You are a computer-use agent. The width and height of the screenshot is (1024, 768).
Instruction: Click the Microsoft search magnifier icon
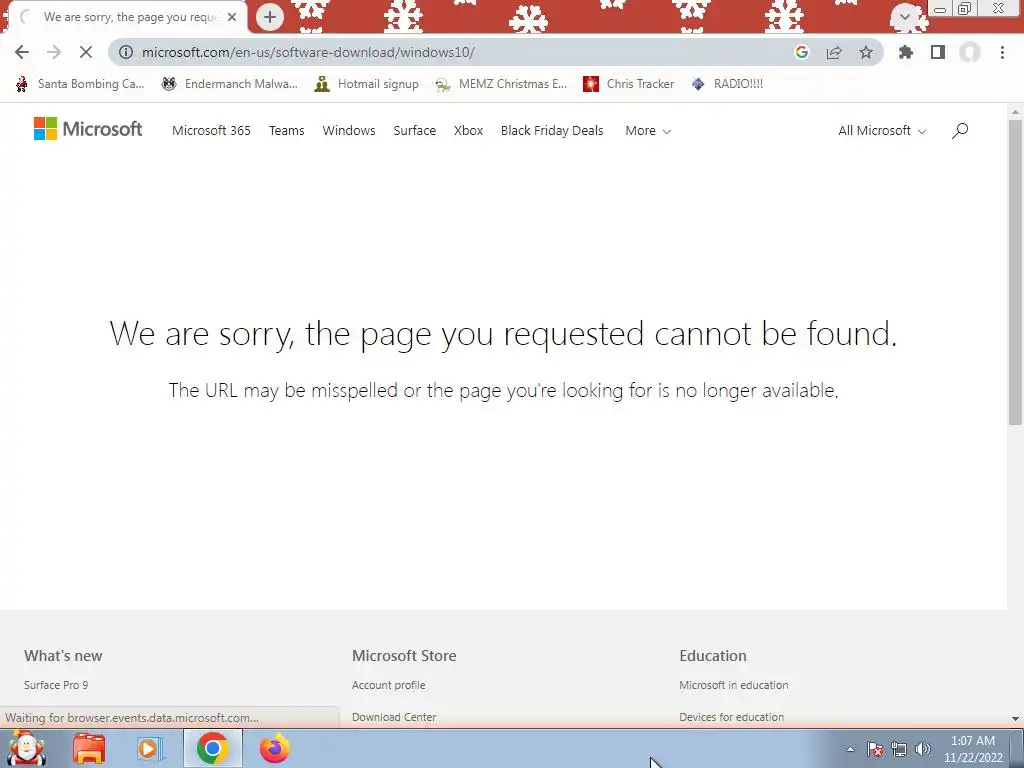pos(960,131)
